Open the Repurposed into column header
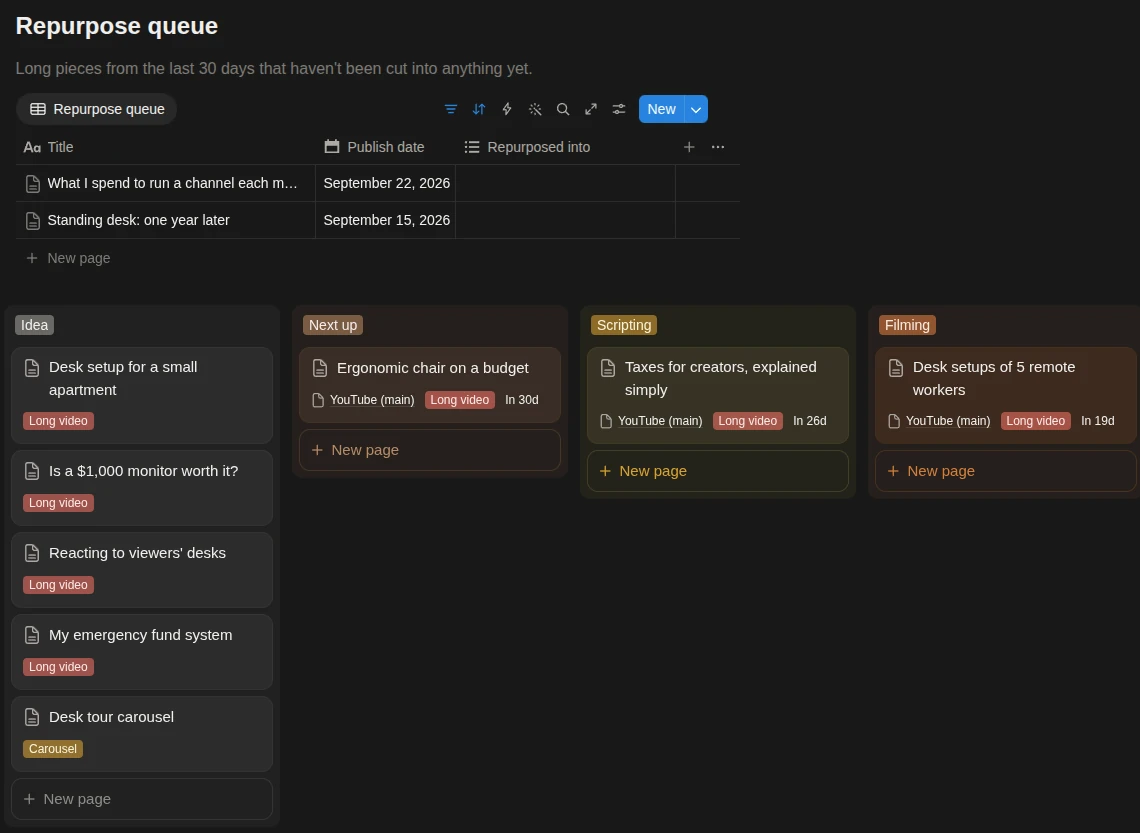 coord(565,147)
